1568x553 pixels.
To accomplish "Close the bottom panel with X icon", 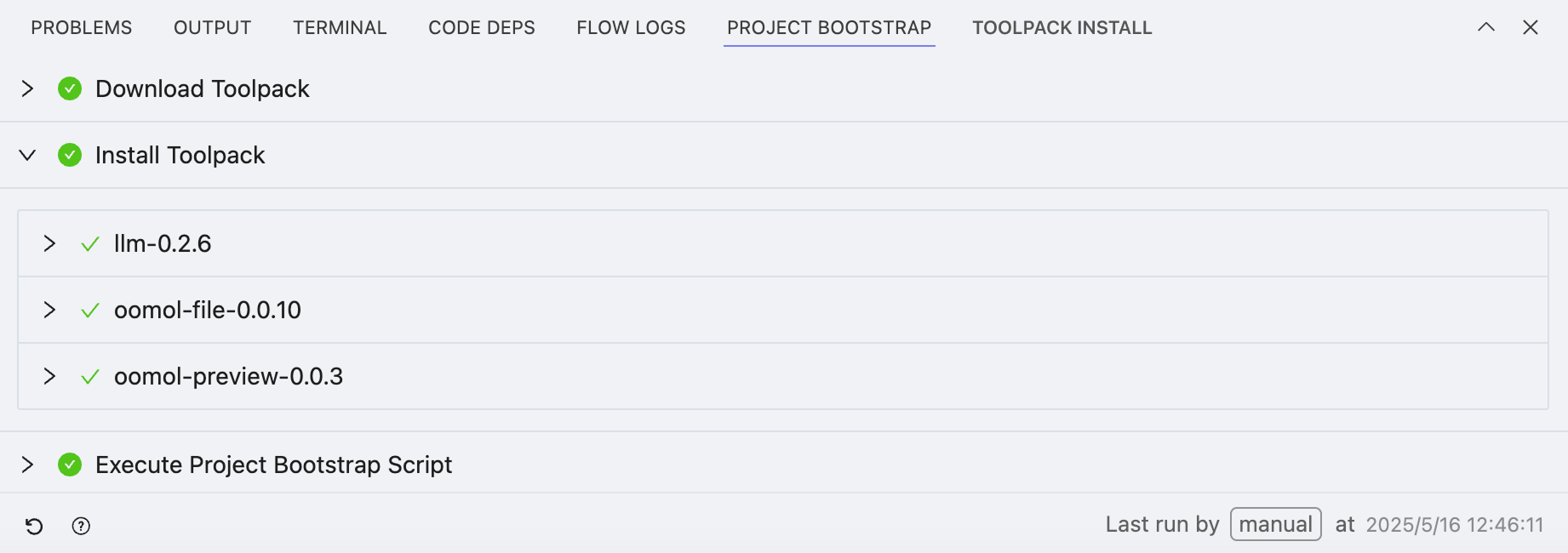I will tap(1530, 27).
